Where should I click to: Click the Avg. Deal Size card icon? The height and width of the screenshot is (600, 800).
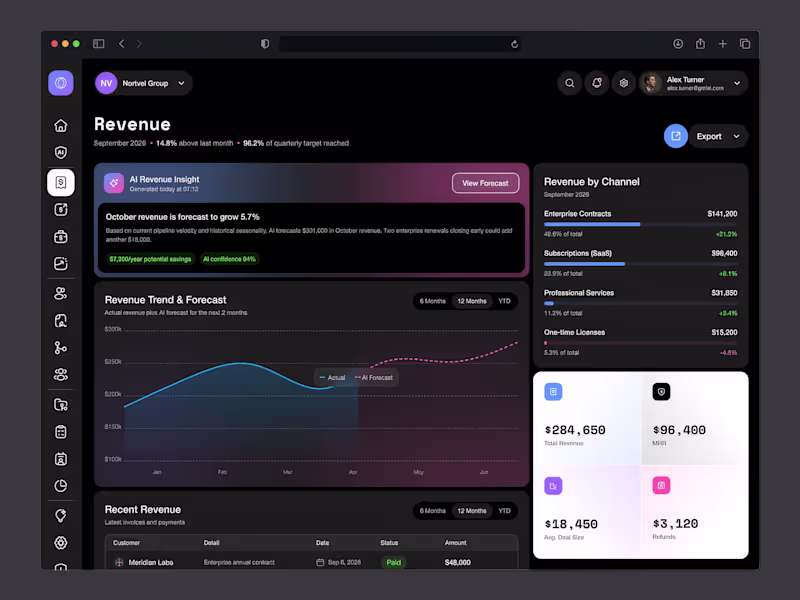tap(553, 486)
